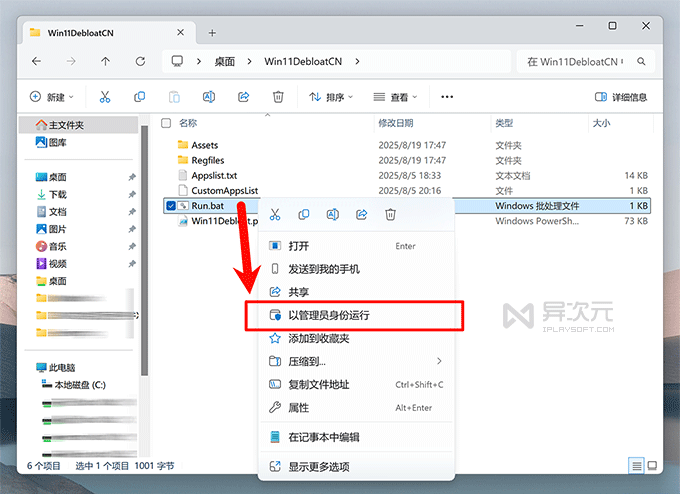The image size is (680, 494).
Task: Select the Appslist.txt file
Action: point(407,175)
